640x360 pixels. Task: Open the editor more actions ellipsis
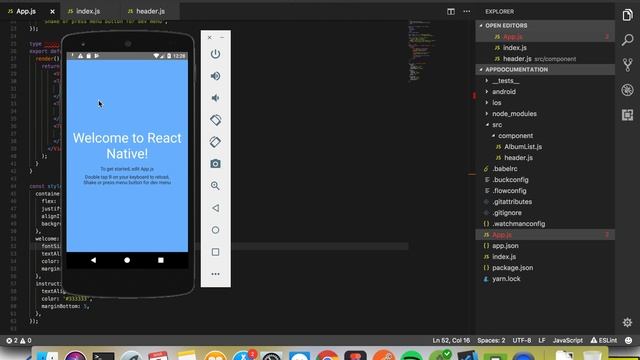pyautogui.click(x=467, y=11)
